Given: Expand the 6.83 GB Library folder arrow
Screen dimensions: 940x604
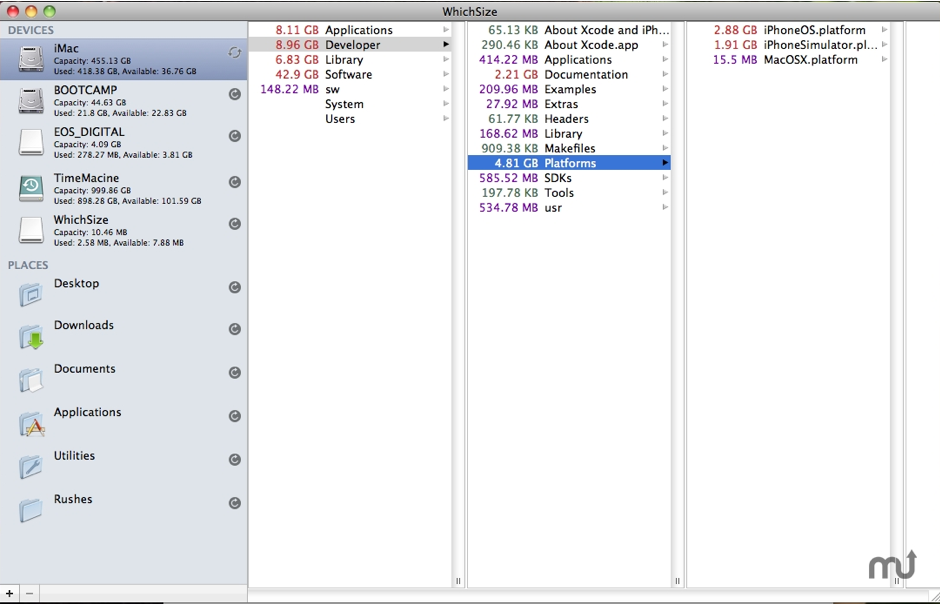Looking at the screenshot, I should click(x=446, y=59).
